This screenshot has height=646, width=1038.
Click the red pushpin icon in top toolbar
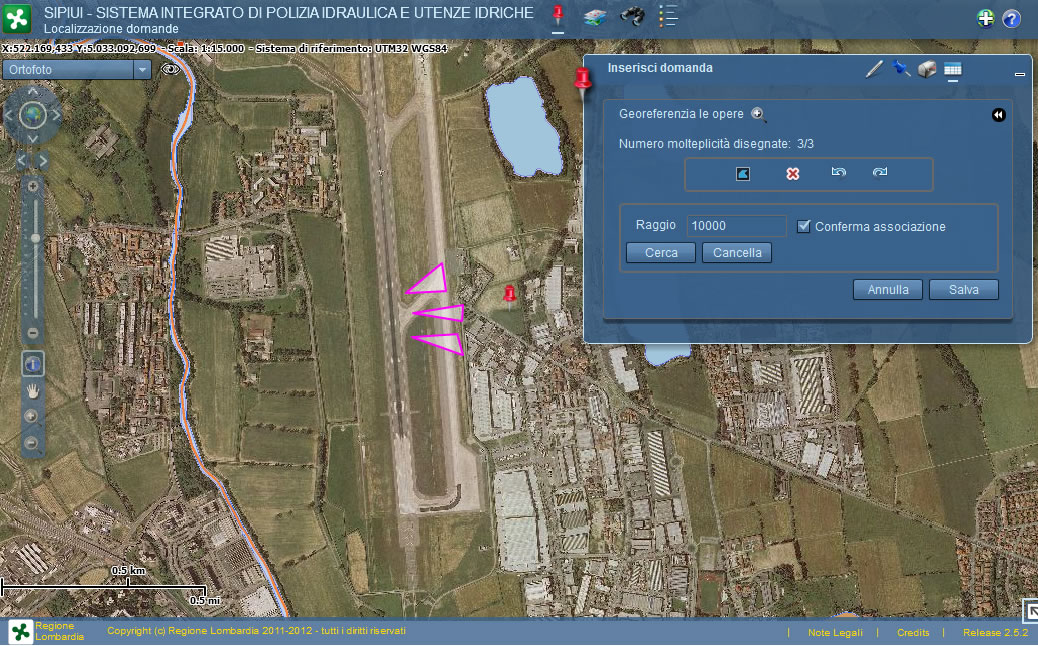(558, 14)
